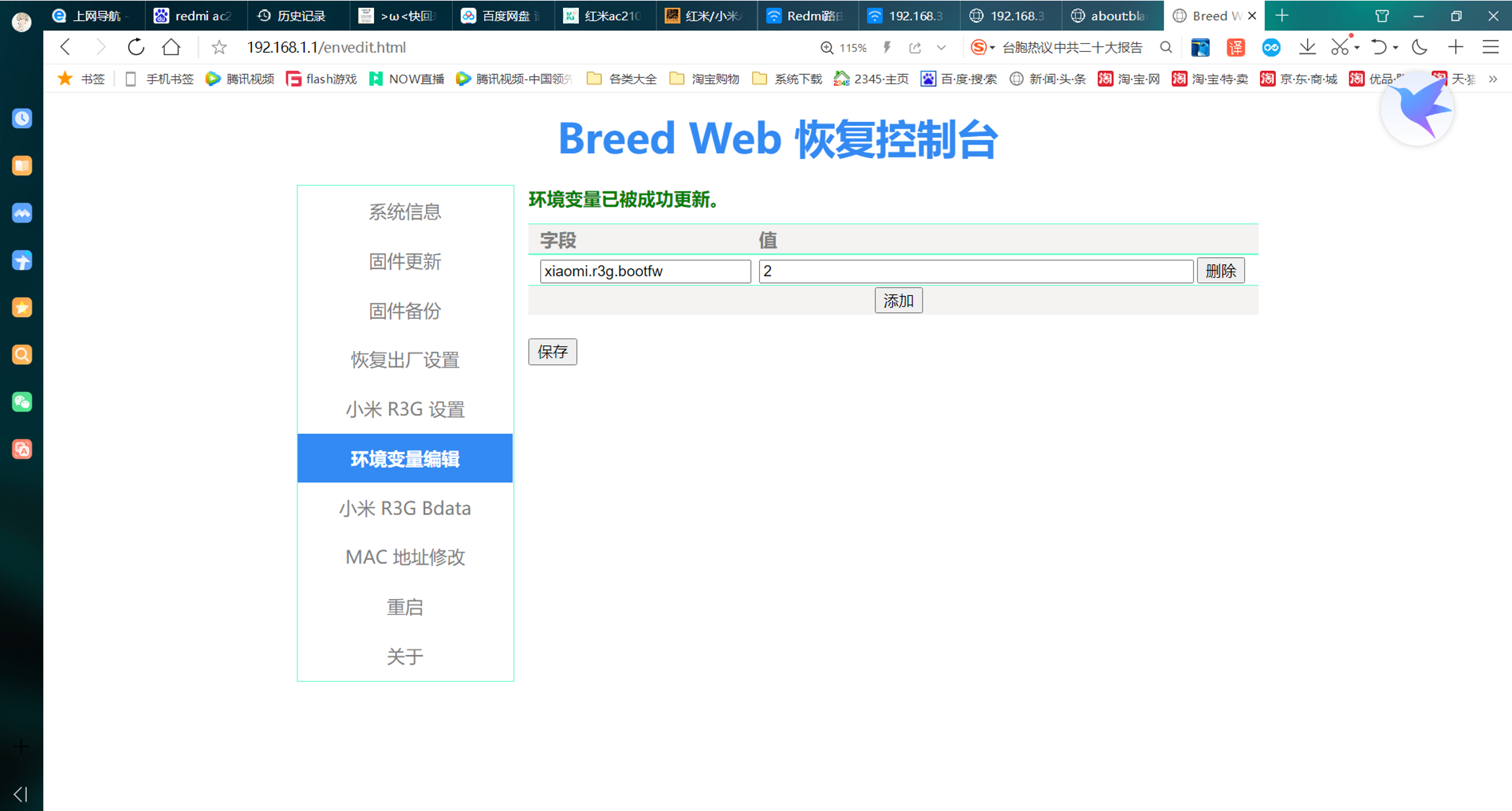1512x811 pixels.
Task: Open the 淘宝购物 bookmark folder
Action: coord(705,79)
